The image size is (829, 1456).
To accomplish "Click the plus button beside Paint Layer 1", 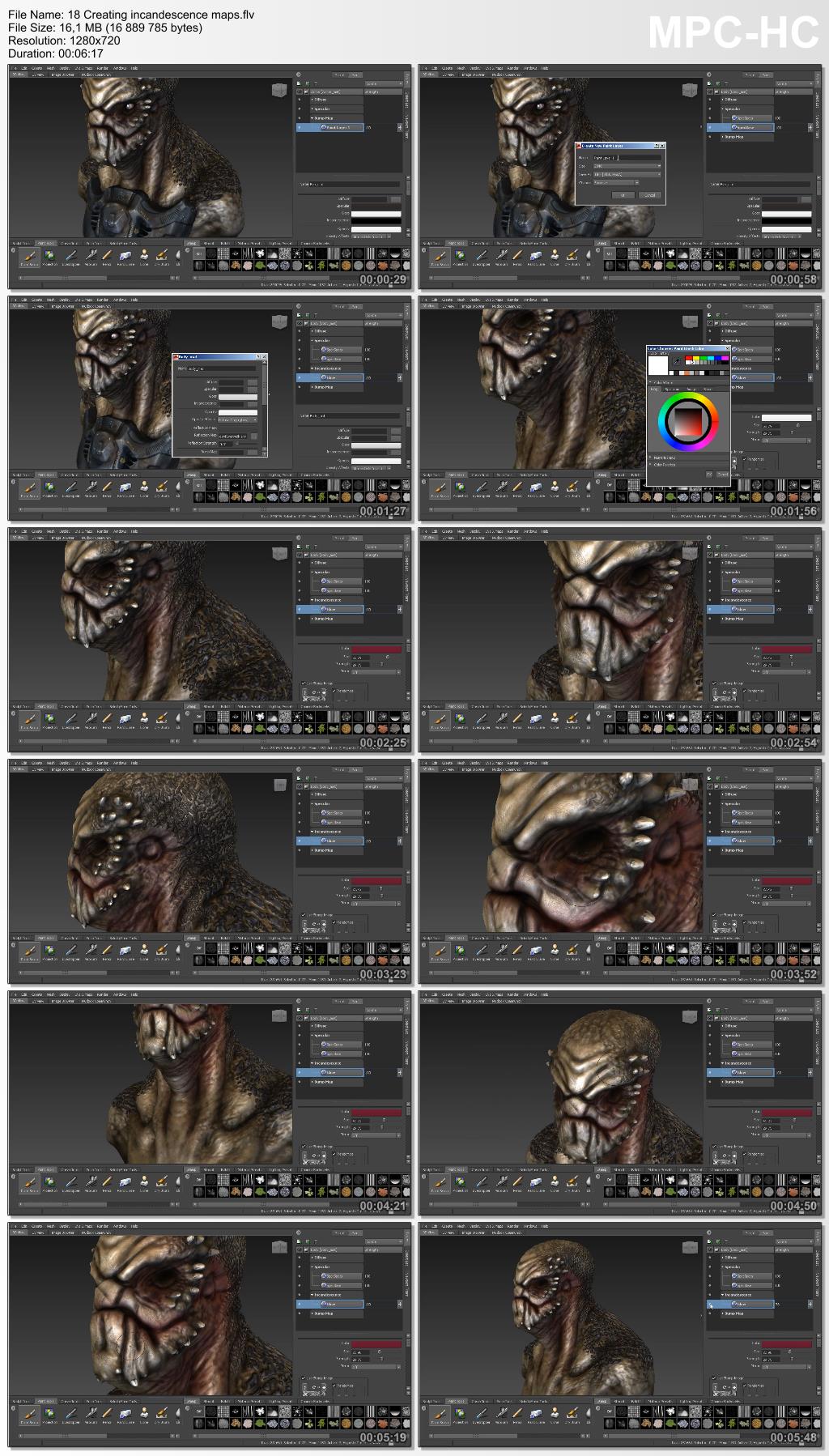I will [399, 127].
